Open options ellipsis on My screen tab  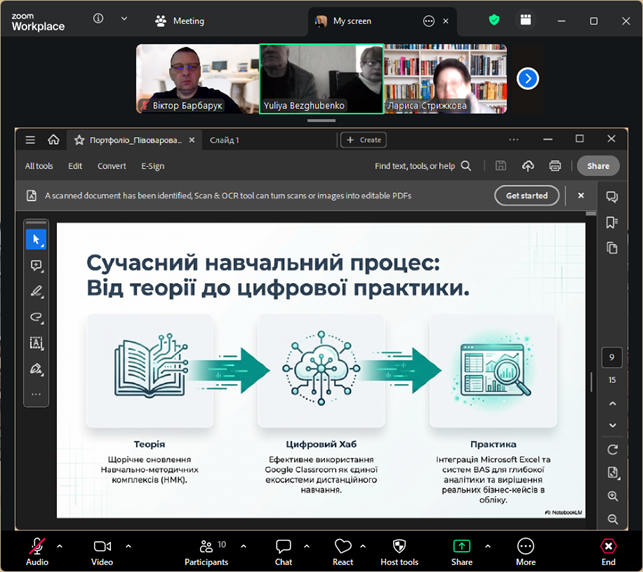point(429,21)
